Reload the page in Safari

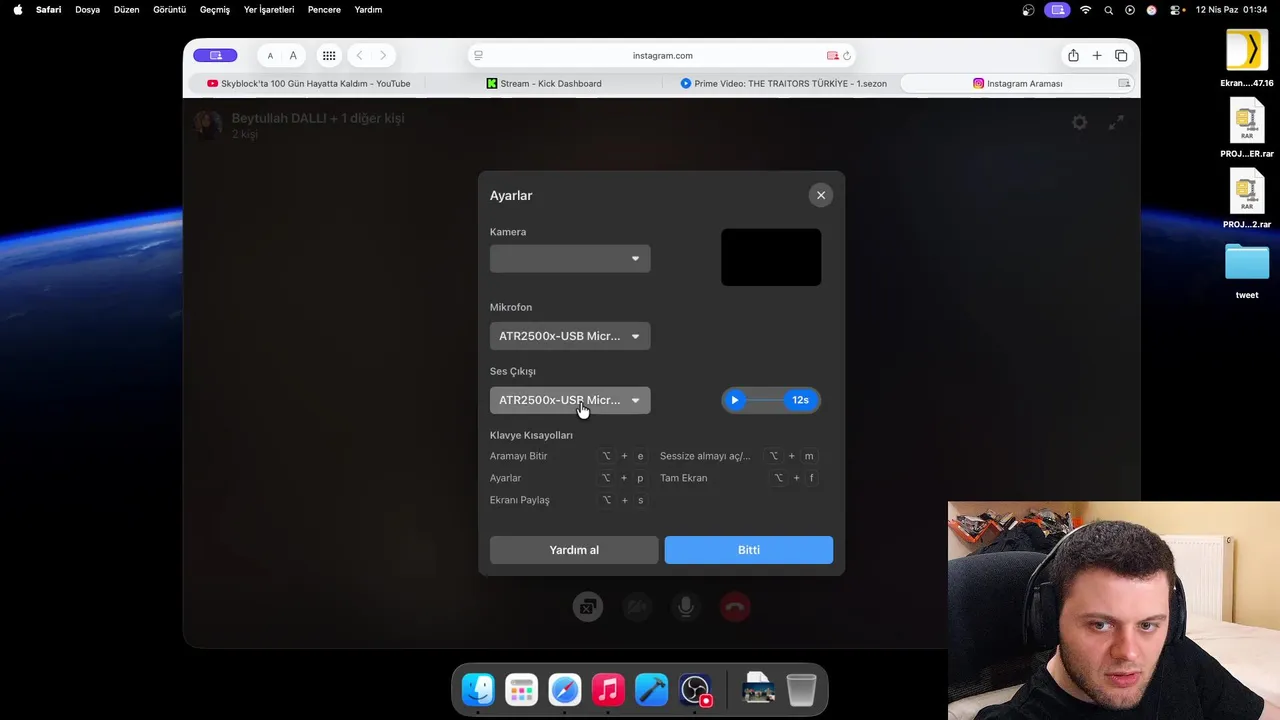(847, 56)
